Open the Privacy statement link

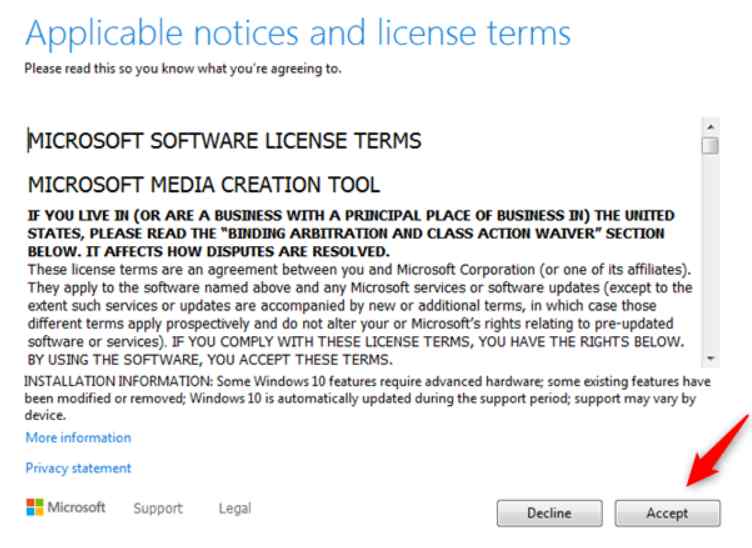[78, 468]
